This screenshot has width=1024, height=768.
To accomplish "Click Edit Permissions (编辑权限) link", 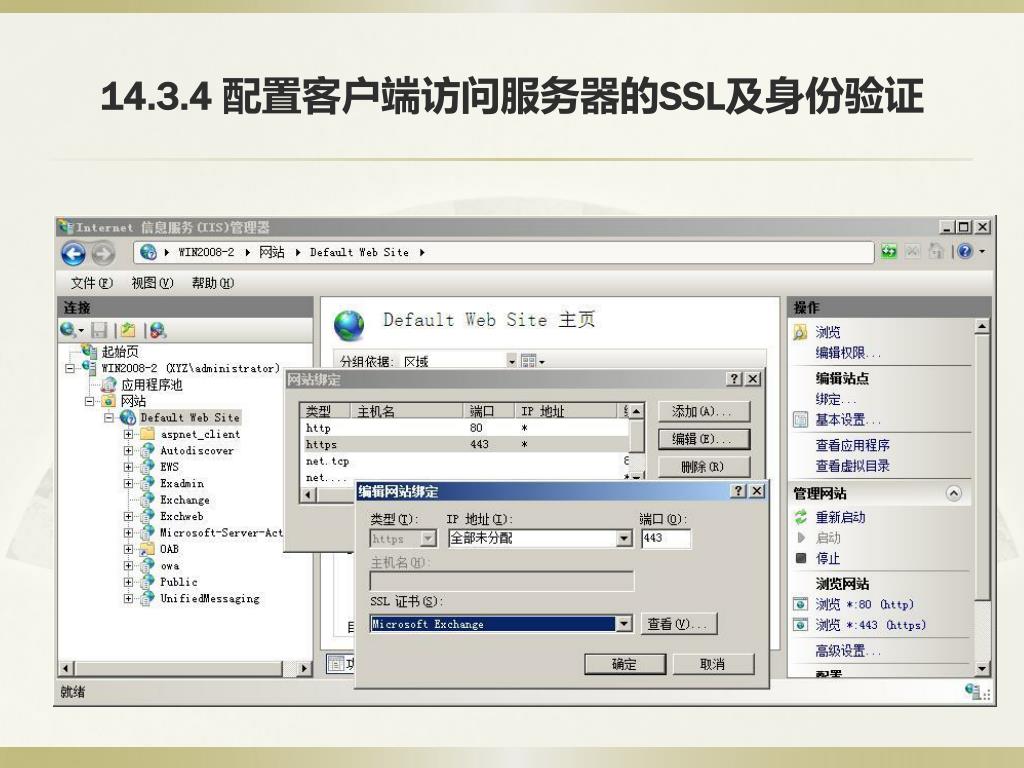I will pos(847,353).
